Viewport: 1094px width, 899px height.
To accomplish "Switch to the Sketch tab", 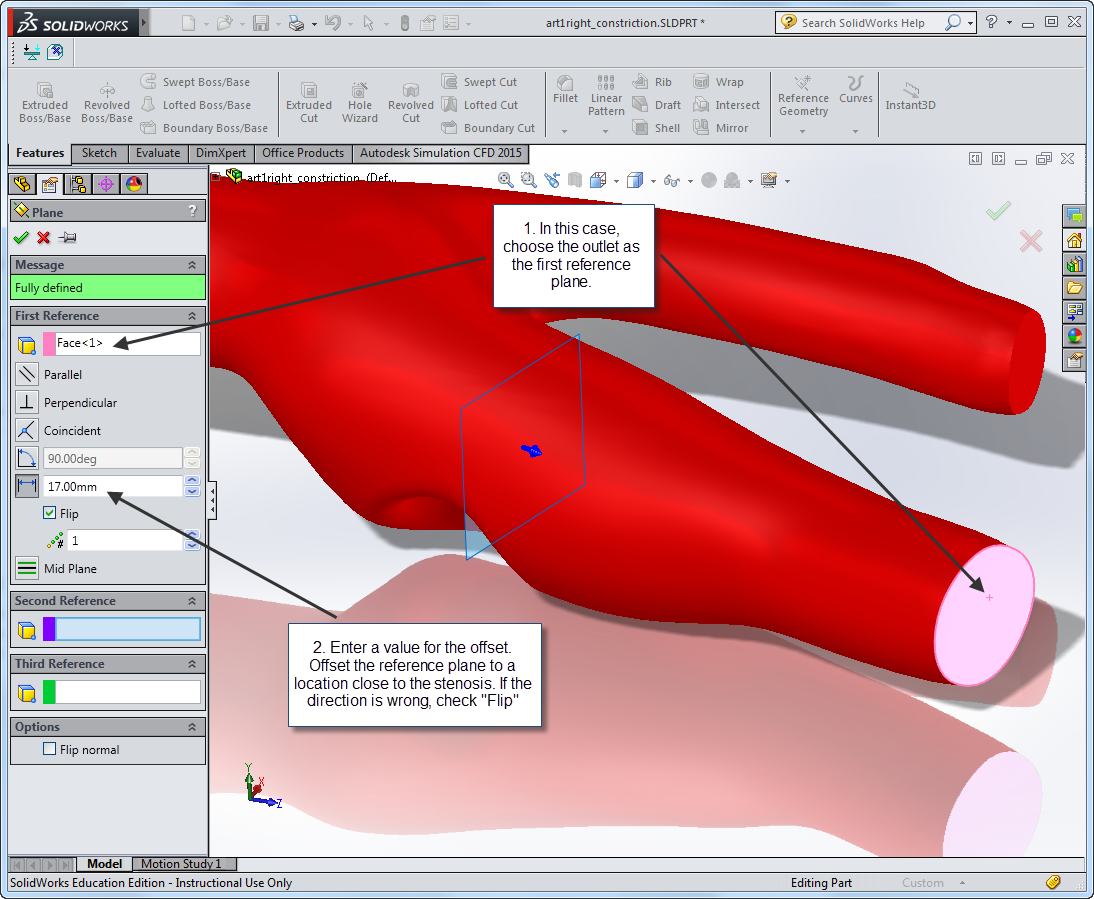I will tap(99, 153).
